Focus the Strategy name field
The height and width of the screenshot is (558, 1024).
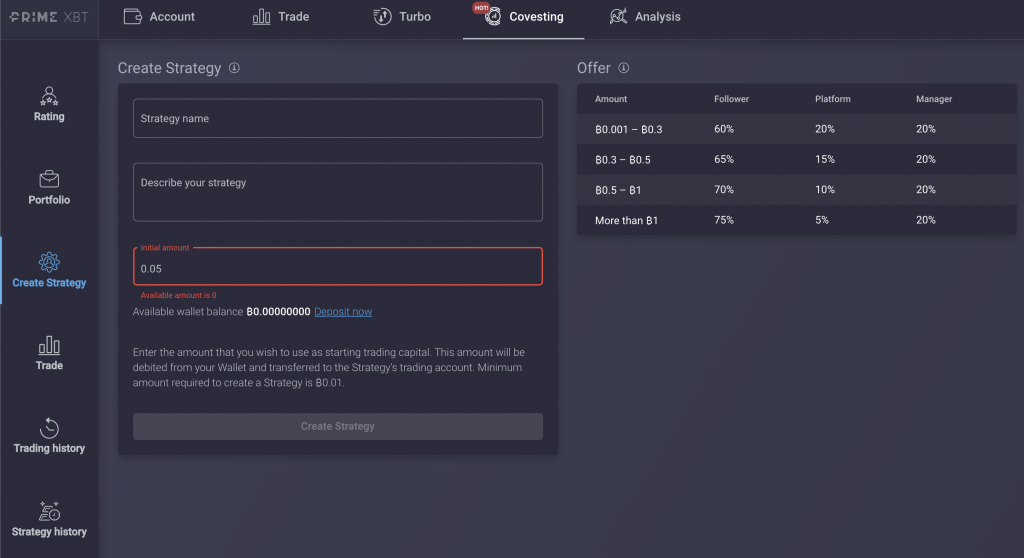[x=338, y=118]
